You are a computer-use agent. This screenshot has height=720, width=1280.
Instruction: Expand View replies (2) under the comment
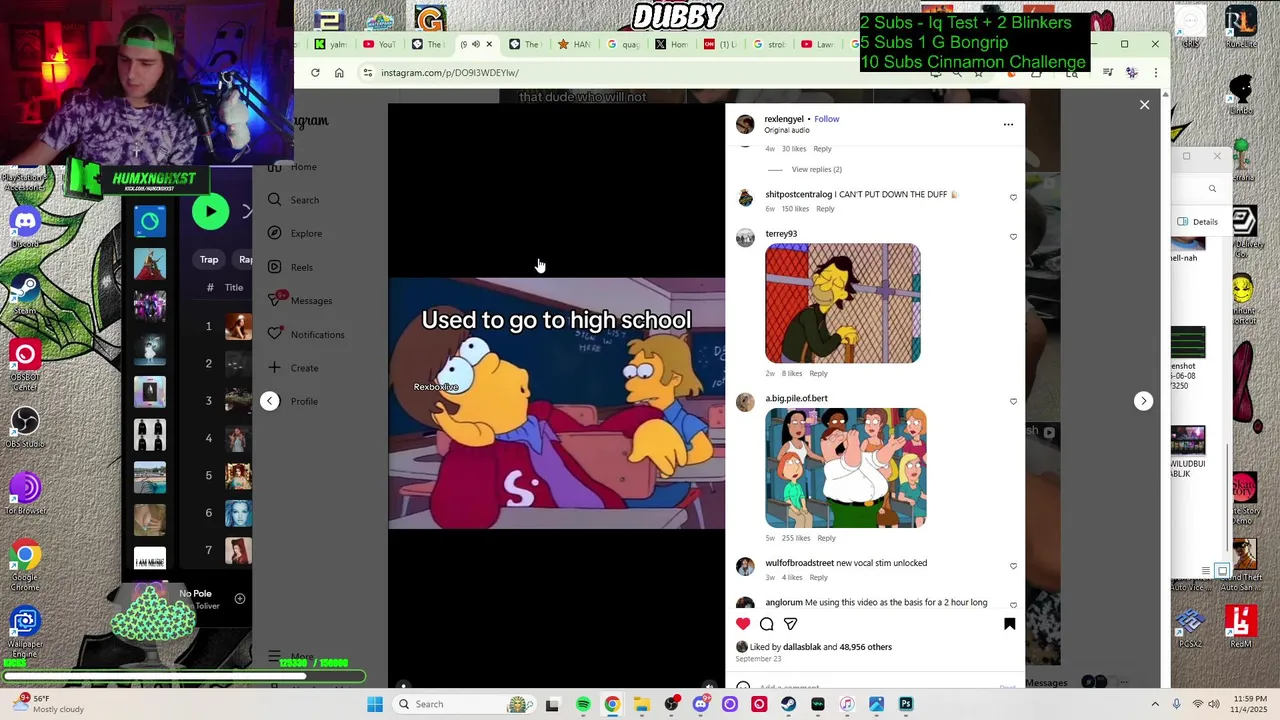(816, 169)
